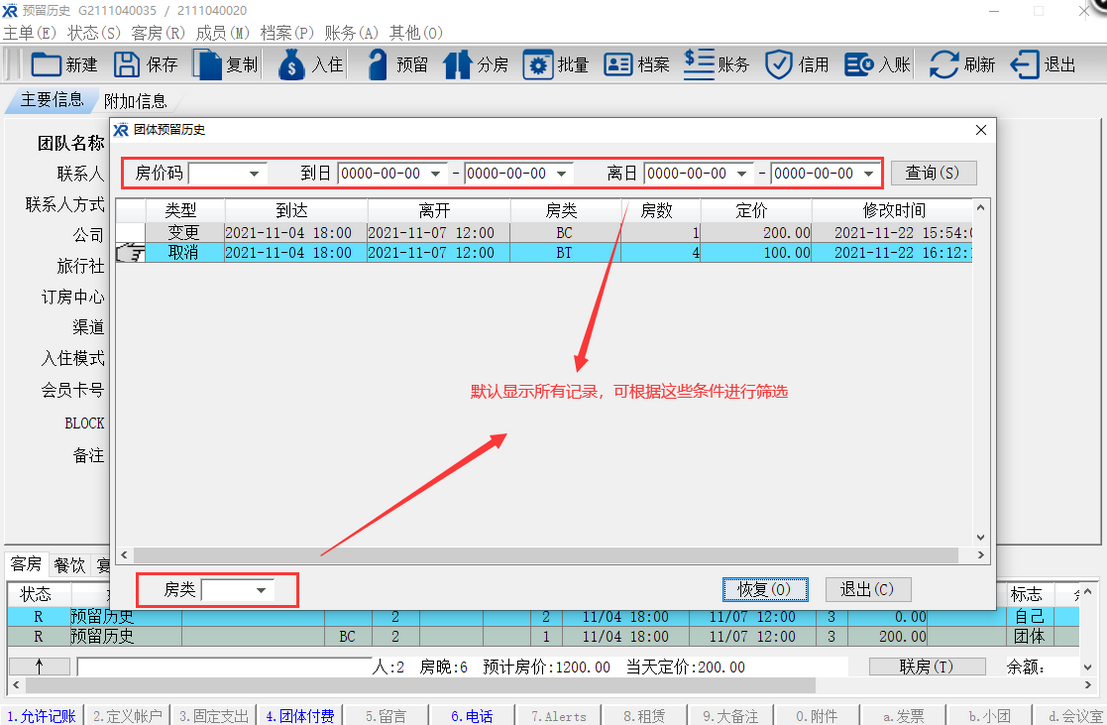Click the 入住 (Check-in) money bag icon
Image resolution: width=1107 pixels, height=725 pixels.
pos(292,65)
